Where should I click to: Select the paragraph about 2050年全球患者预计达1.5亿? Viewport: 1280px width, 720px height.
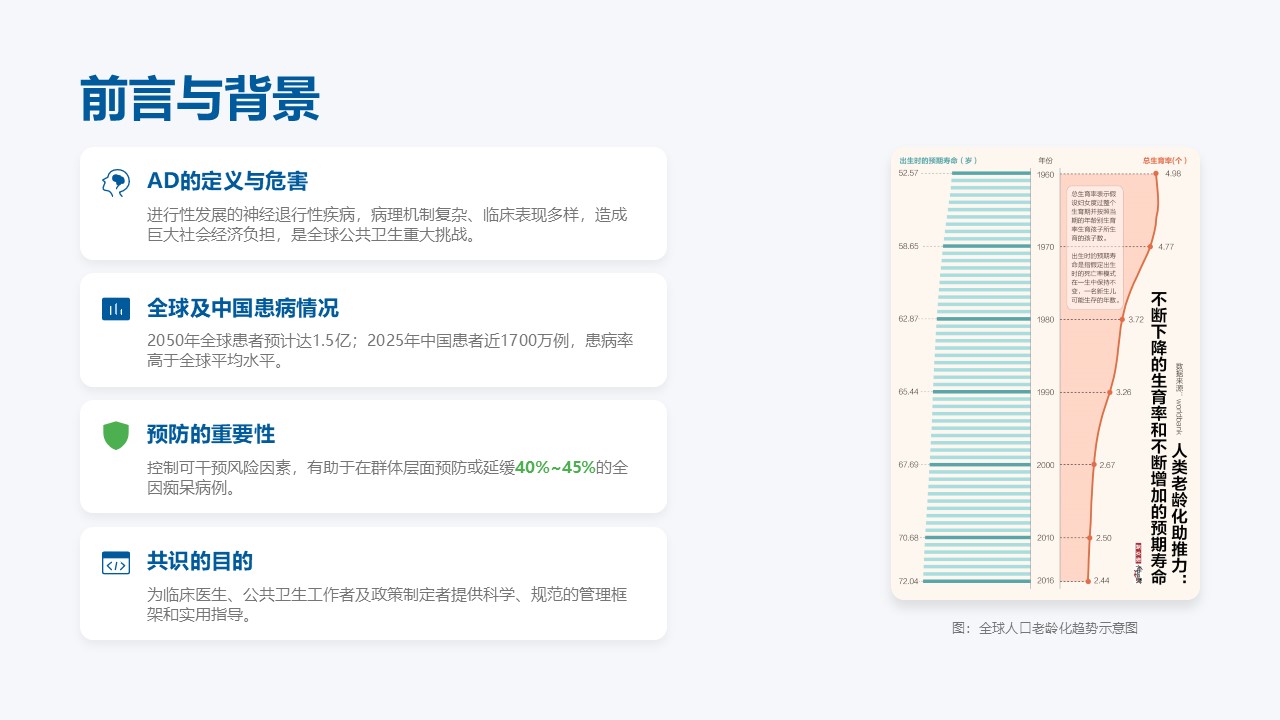pyautogui.click(x=390, y=351)
